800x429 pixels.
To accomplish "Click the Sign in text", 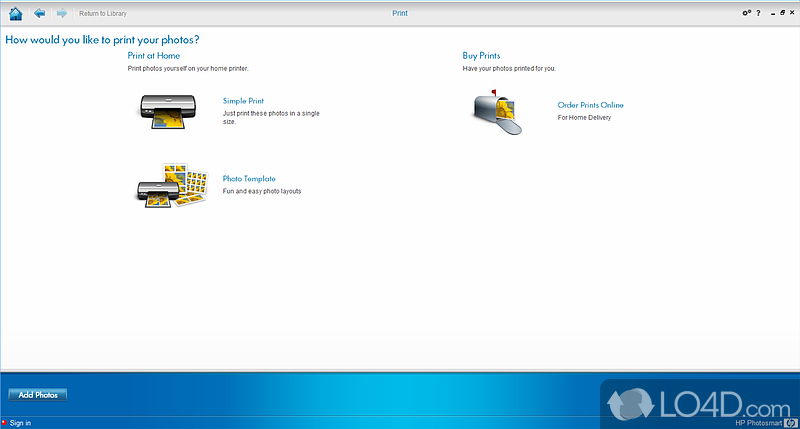I will [x=20, y=423].
